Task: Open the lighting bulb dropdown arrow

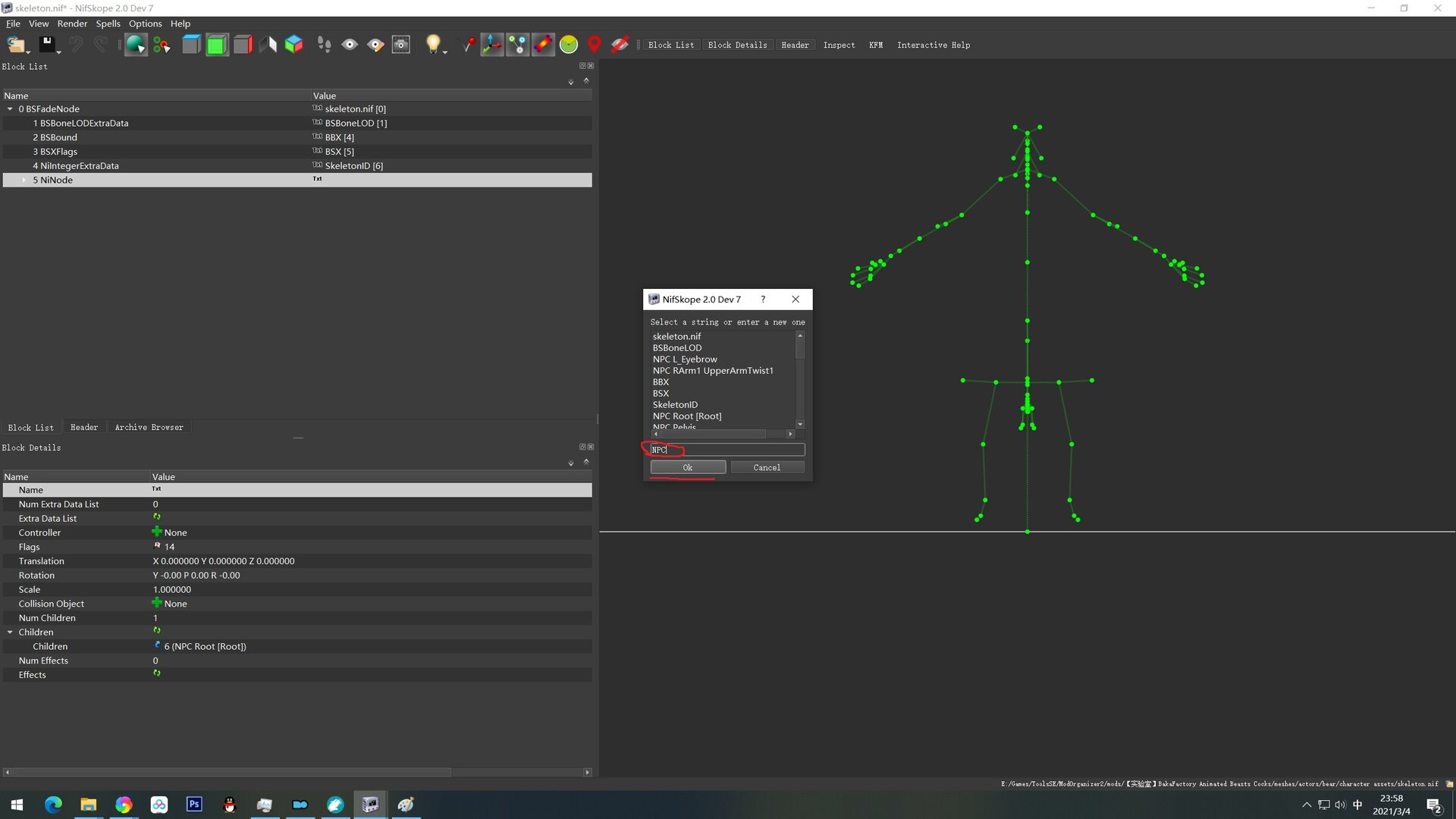Action: pyautogui.click(x=445, y=52)
